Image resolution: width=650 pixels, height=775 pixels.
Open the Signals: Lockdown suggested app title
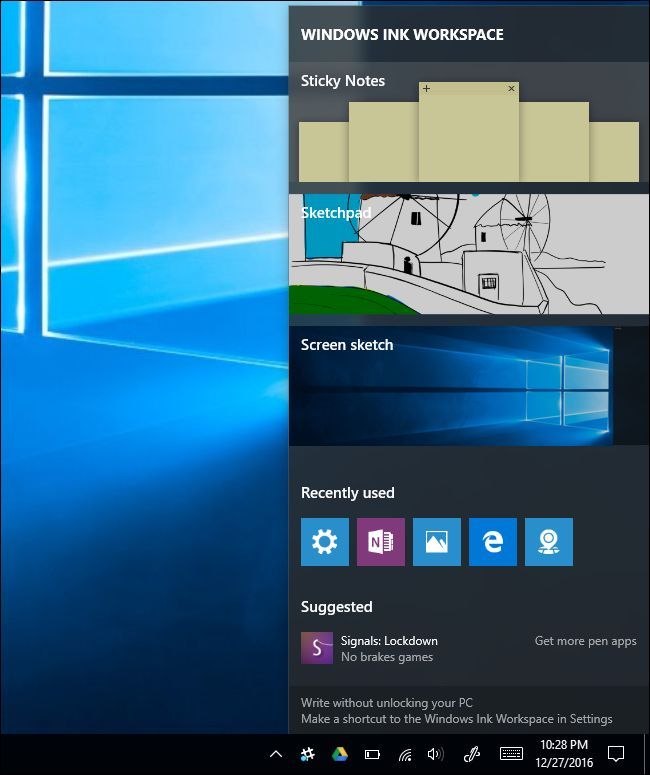[389, 641]
